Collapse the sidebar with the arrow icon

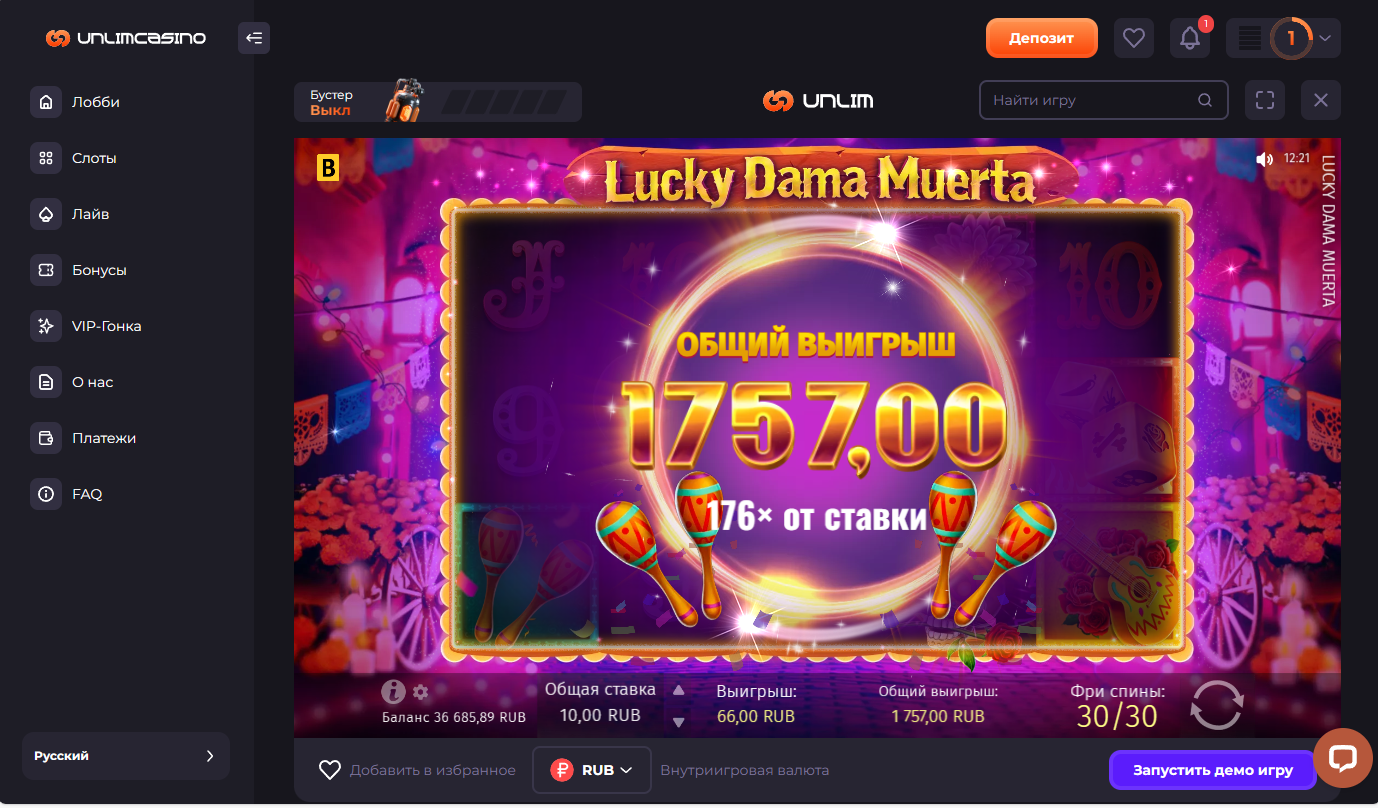pyautogui.click(x=254, y=38)
